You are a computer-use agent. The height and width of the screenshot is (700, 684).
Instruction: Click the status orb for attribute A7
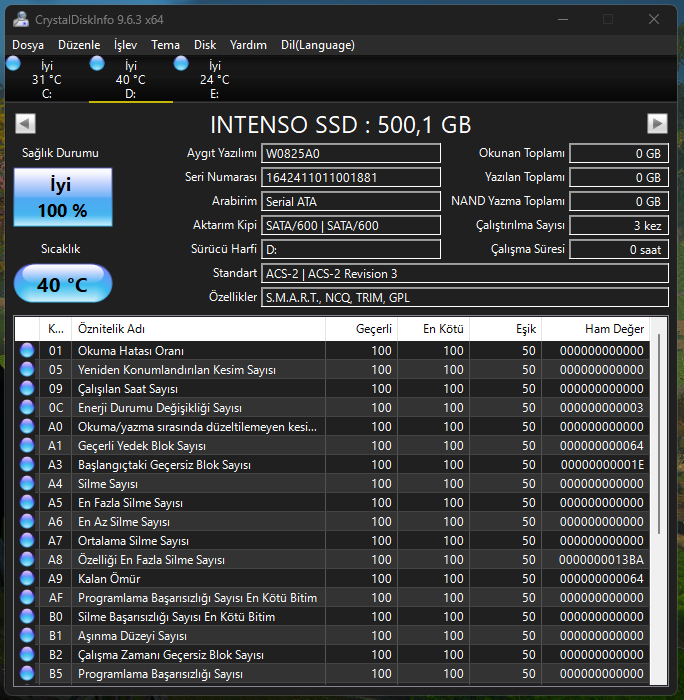click(27, 541)
